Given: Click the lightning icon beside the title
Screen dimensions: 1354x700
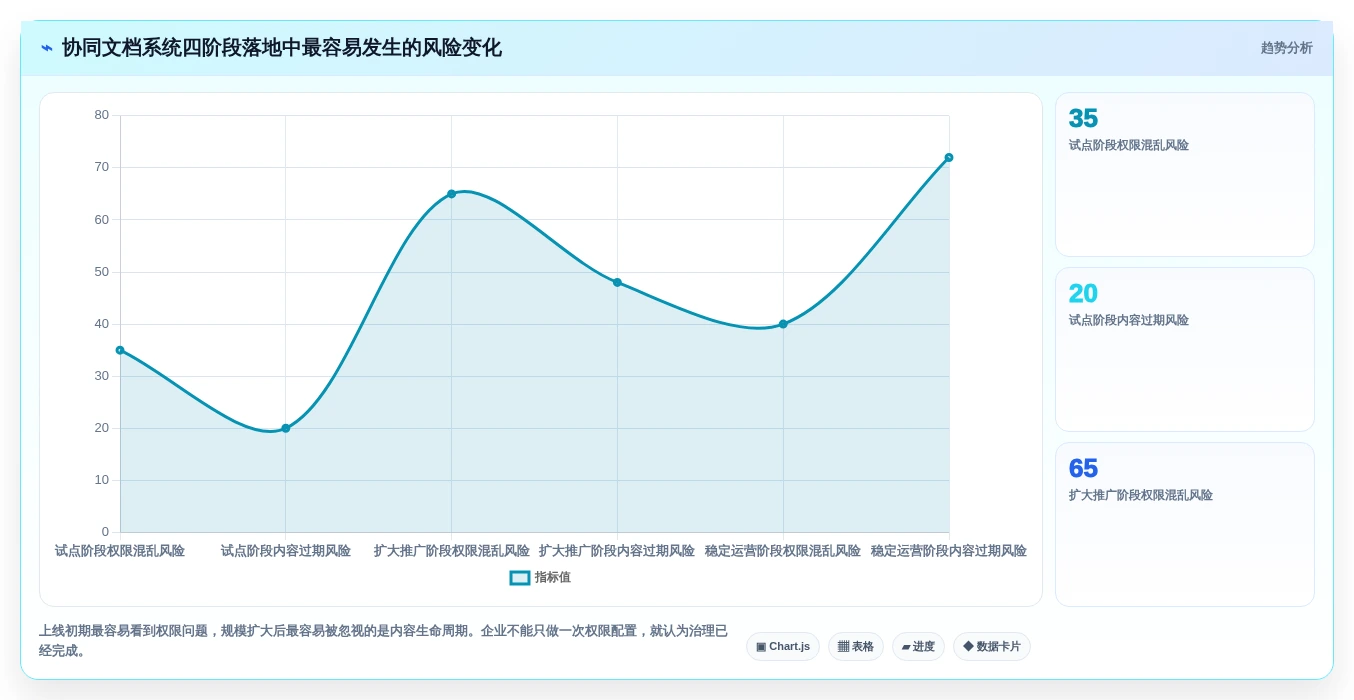Looking at the screenshot, I should [x=47, y=48].
